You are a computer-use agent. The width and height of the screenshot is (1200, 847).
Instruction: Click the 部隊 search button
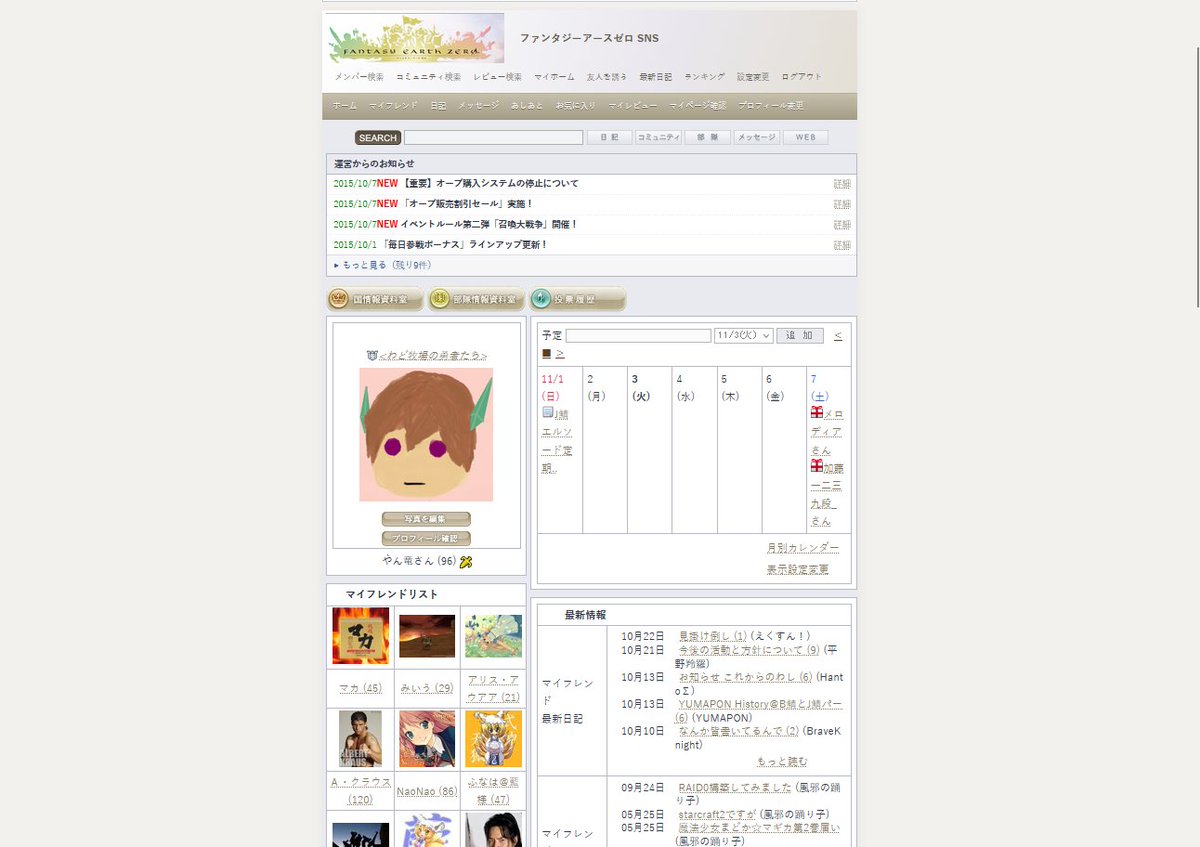click(x=707, y=138)
